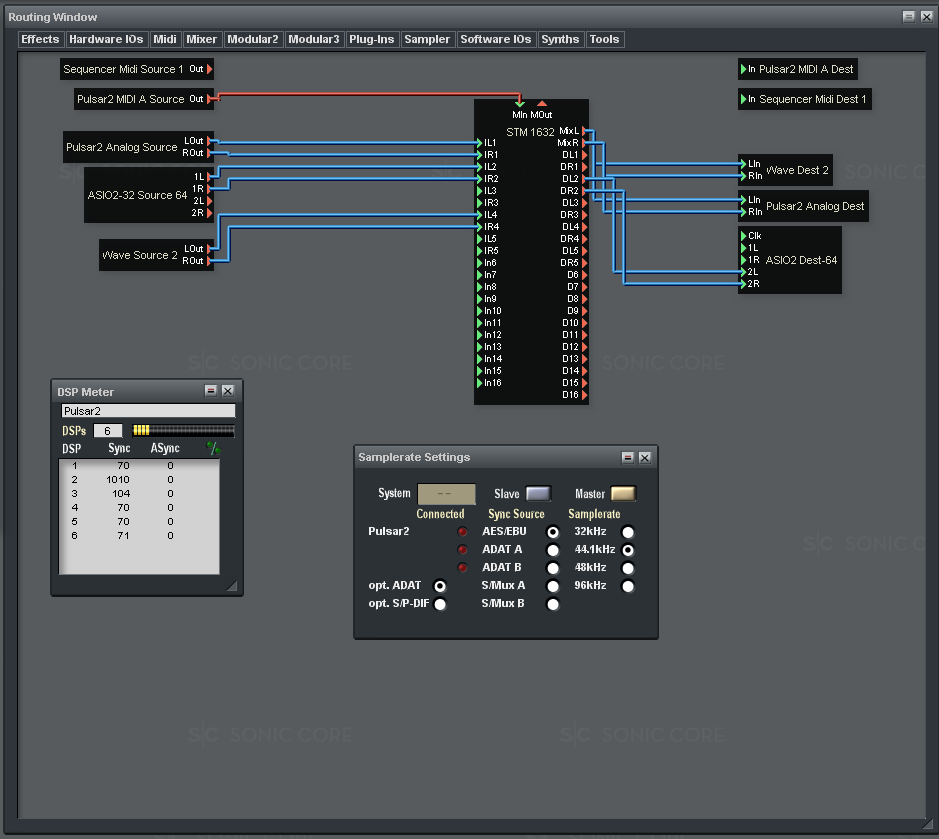Open the Effects menu
939x839 pixels.
[40, 40]
